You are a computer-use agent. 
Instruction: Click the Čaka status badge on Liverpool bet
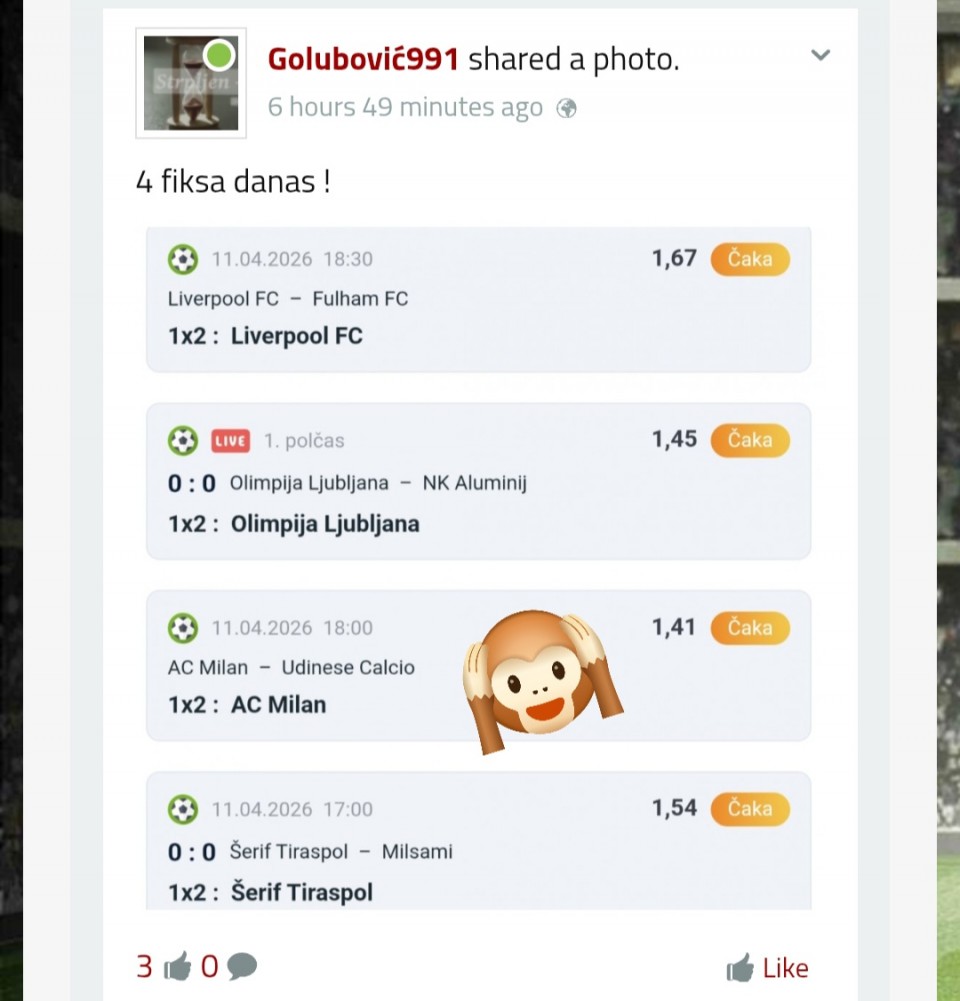[x=750, y=259]
